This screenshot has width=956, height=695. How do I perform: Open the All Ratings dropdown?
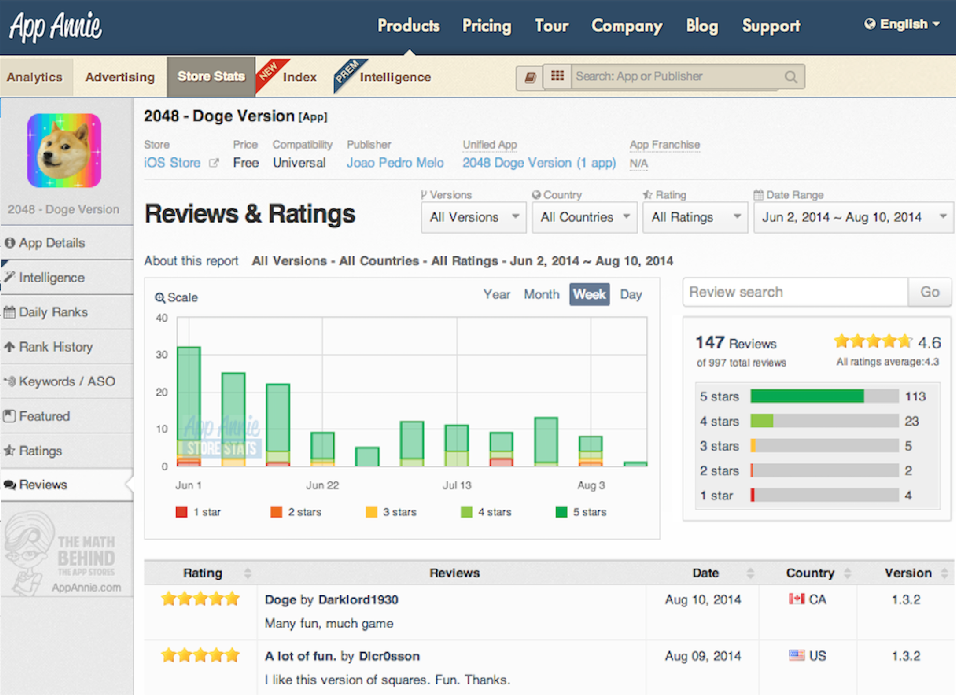pos(695,218)
